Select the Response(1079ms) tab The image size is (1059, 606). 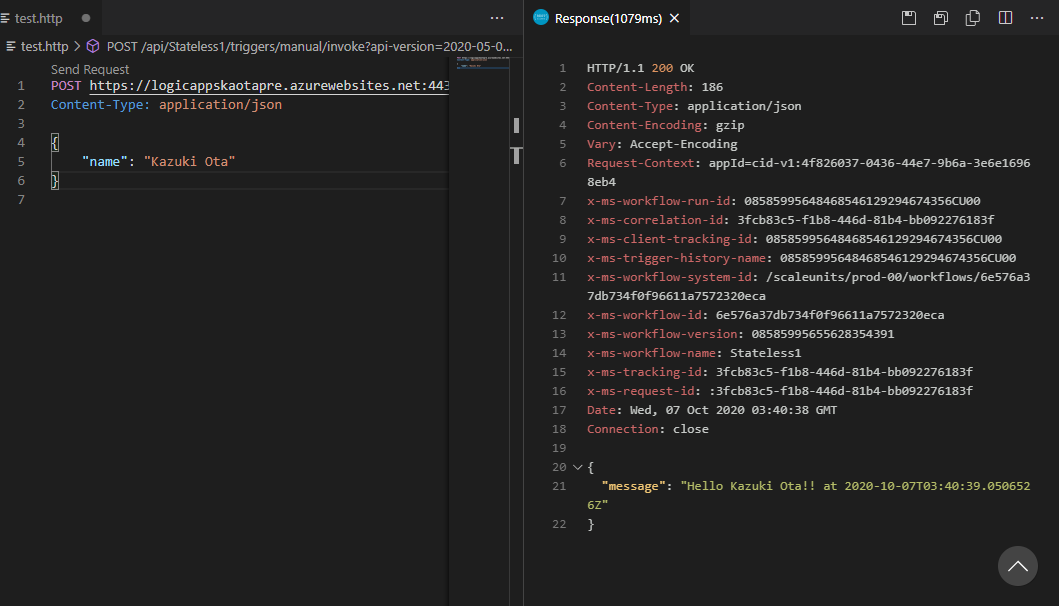coord(608,18)
